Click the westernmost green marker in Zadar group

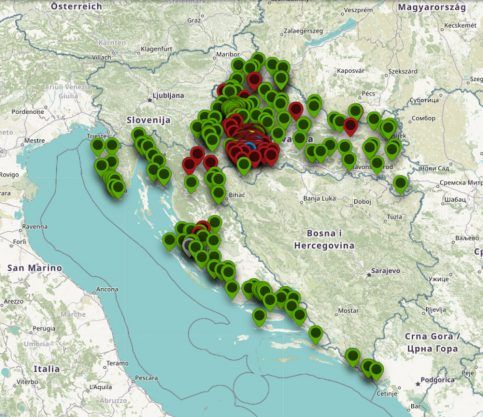point(169,241)
